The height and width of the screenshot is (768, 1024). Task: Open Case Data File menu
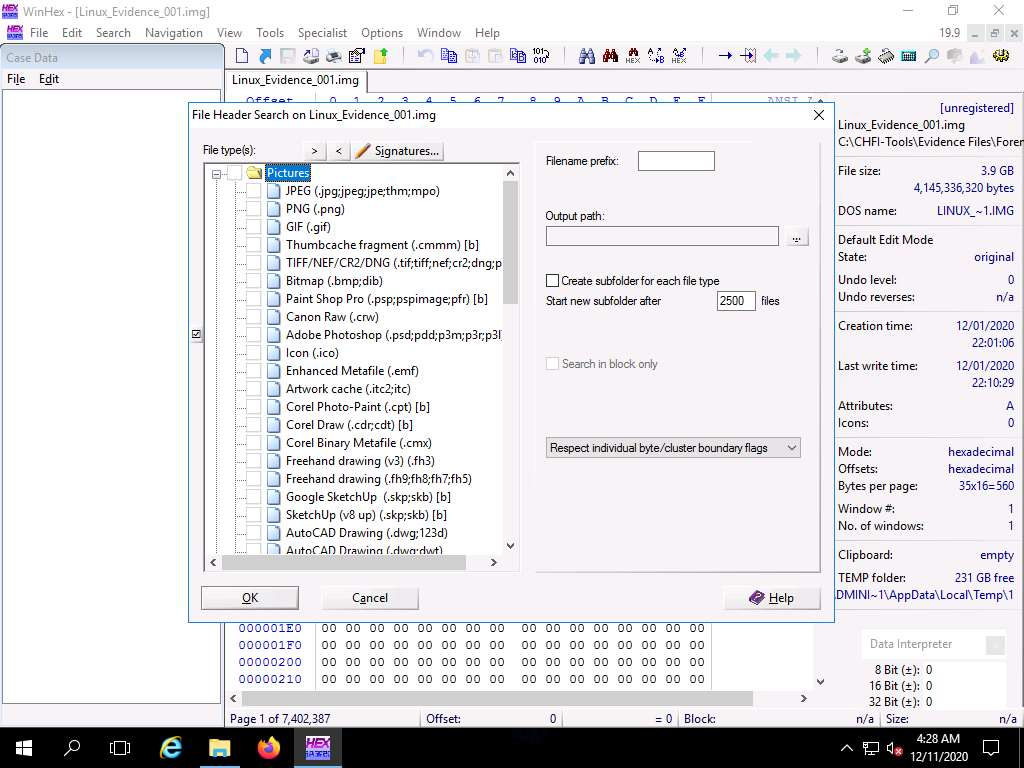coord(16,79)
